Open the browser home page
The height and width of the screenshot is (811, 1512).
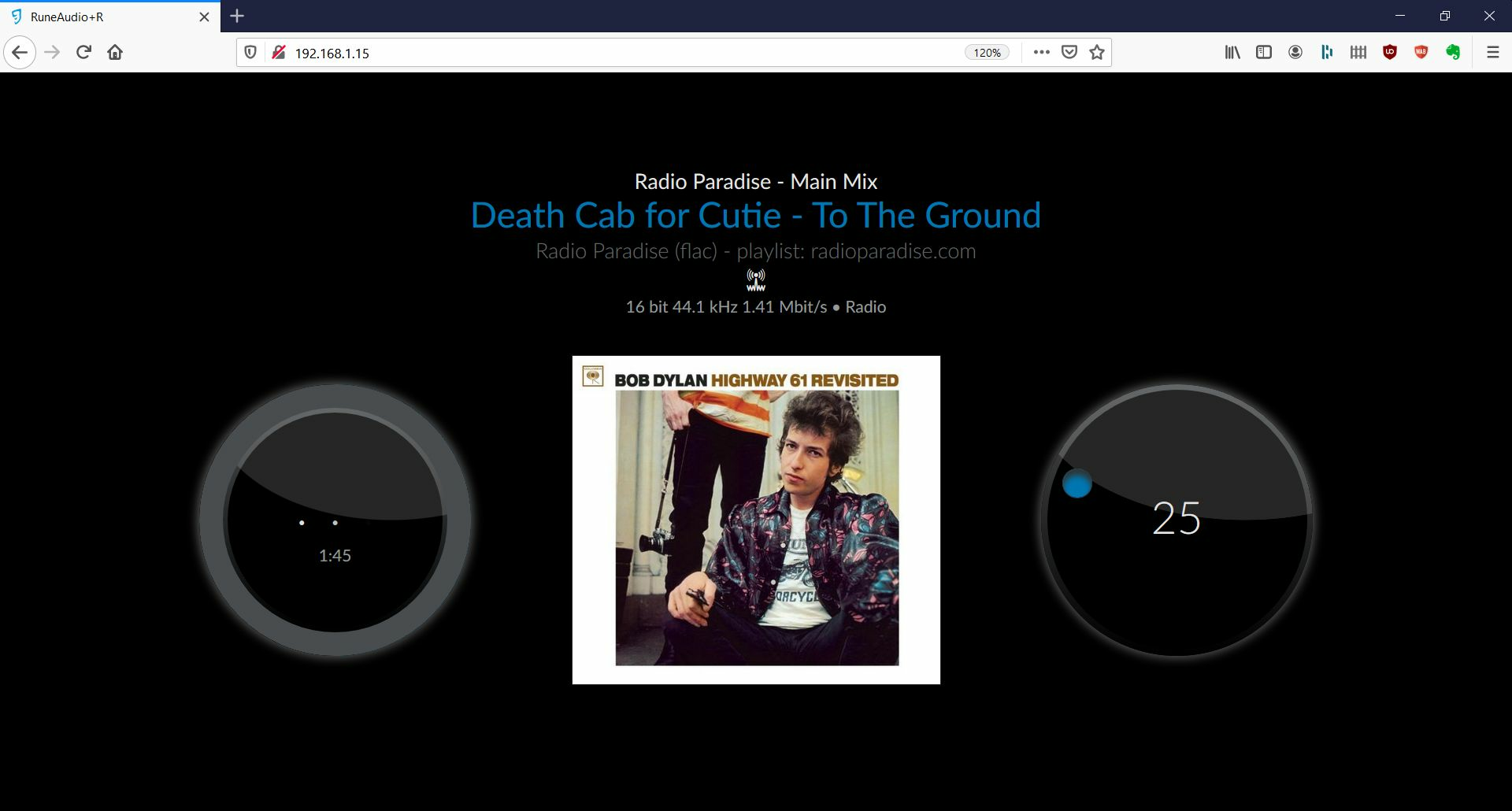click(115, 53)
